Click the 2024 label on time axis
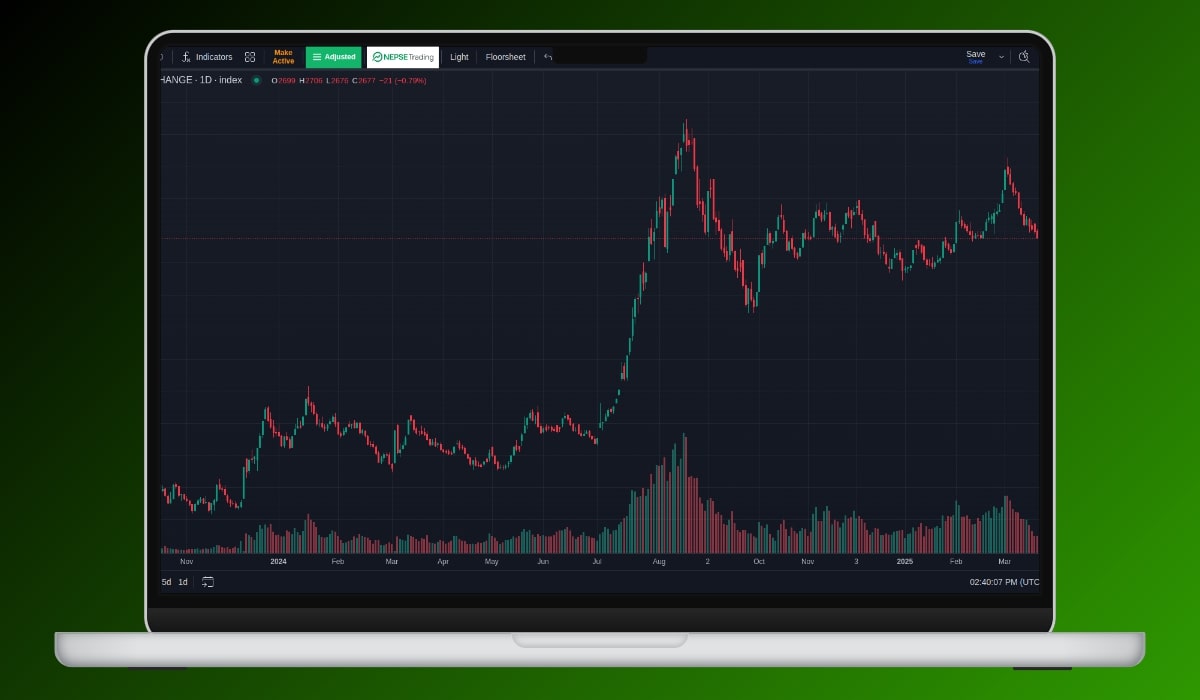Image resolution: width=1200 pixels, height=700 pixels. point(278,562)
